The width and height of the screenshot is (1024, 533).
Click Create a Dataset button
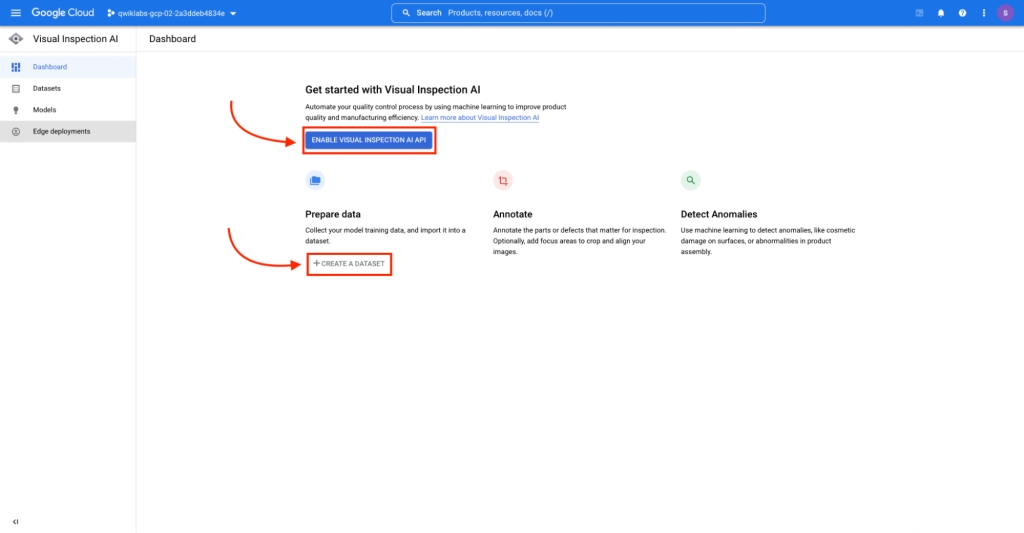349,264
